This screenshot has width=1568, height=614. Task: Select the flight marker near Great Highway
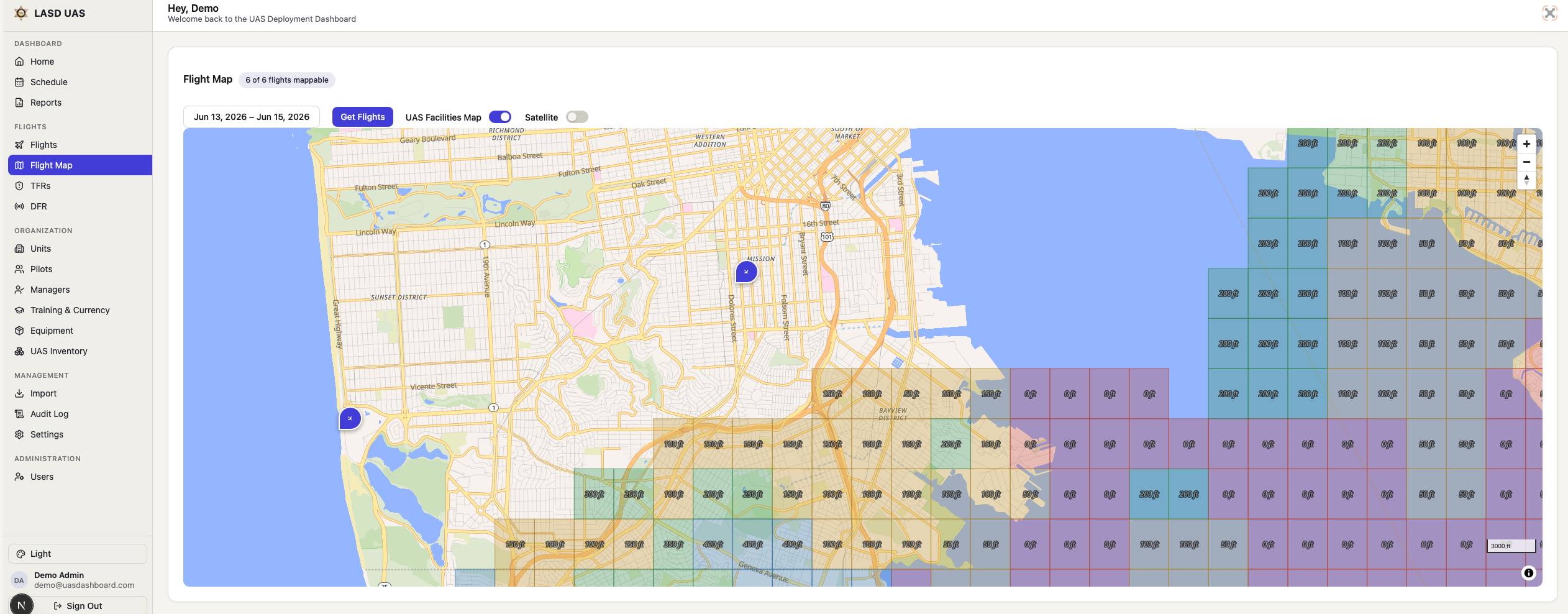[350, 418]
